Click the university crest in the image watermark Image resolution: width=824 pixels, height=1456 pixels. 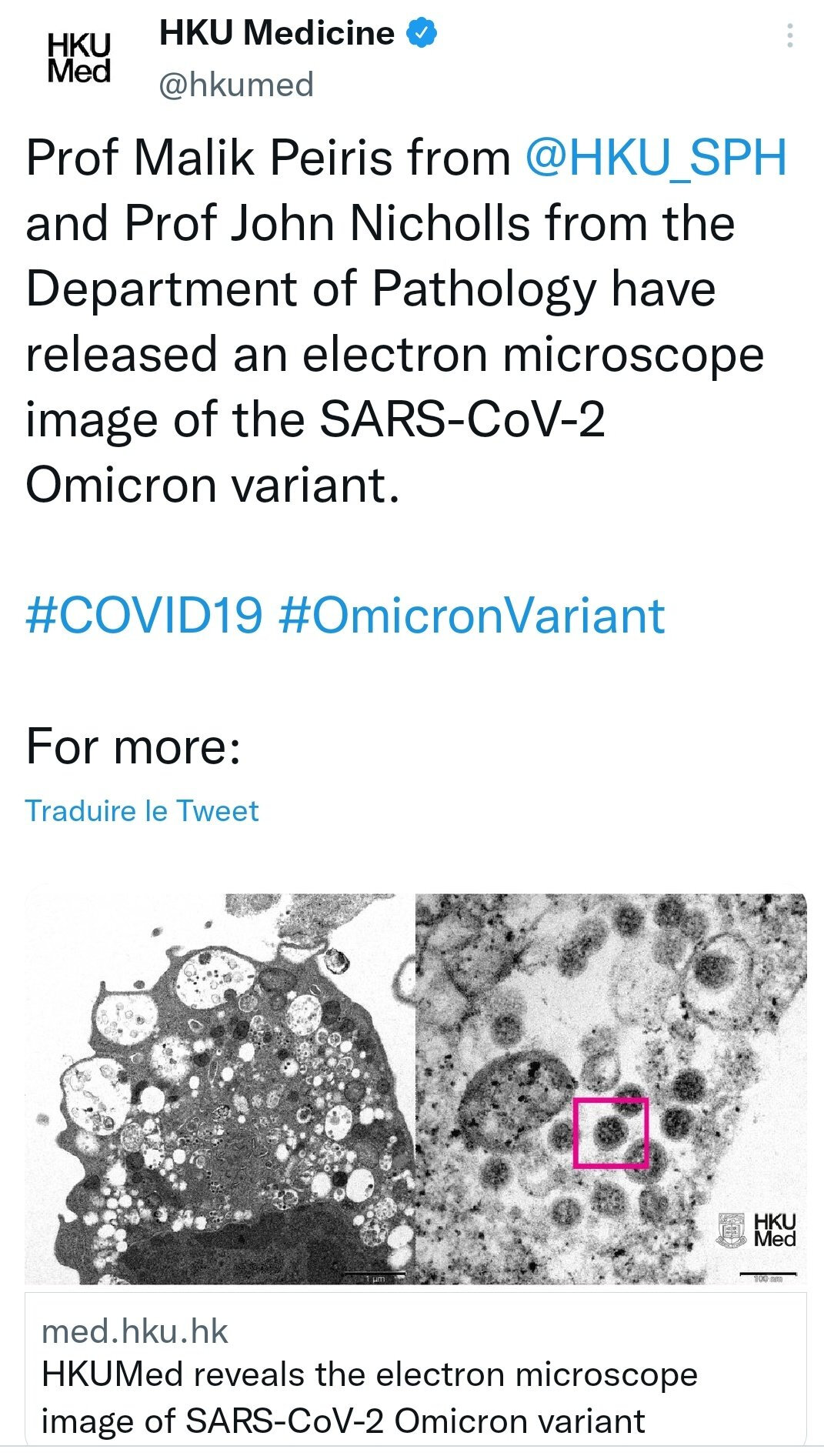[732, 1231]
